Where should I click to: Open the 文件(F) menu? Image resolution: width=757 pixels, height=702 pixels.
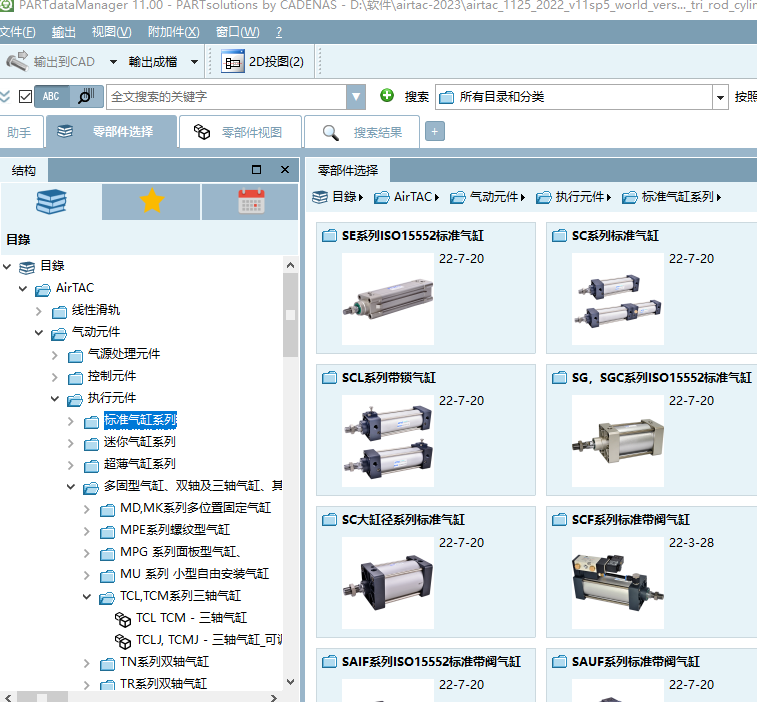tap(17, 32)
